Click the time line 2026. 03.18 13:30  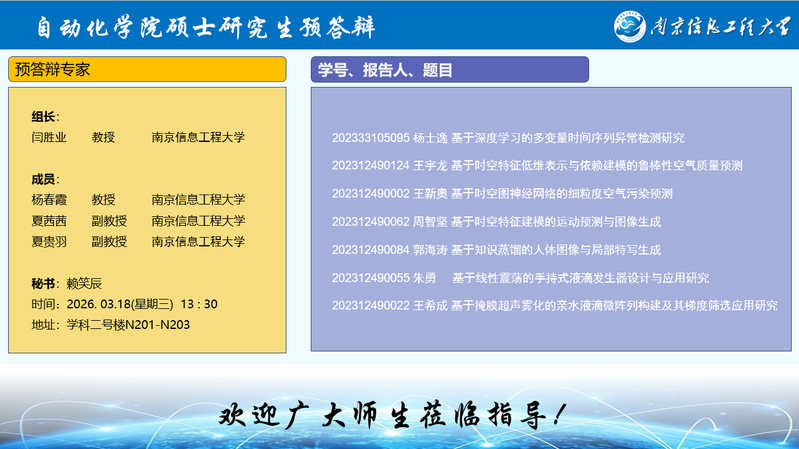coord(124,304)
